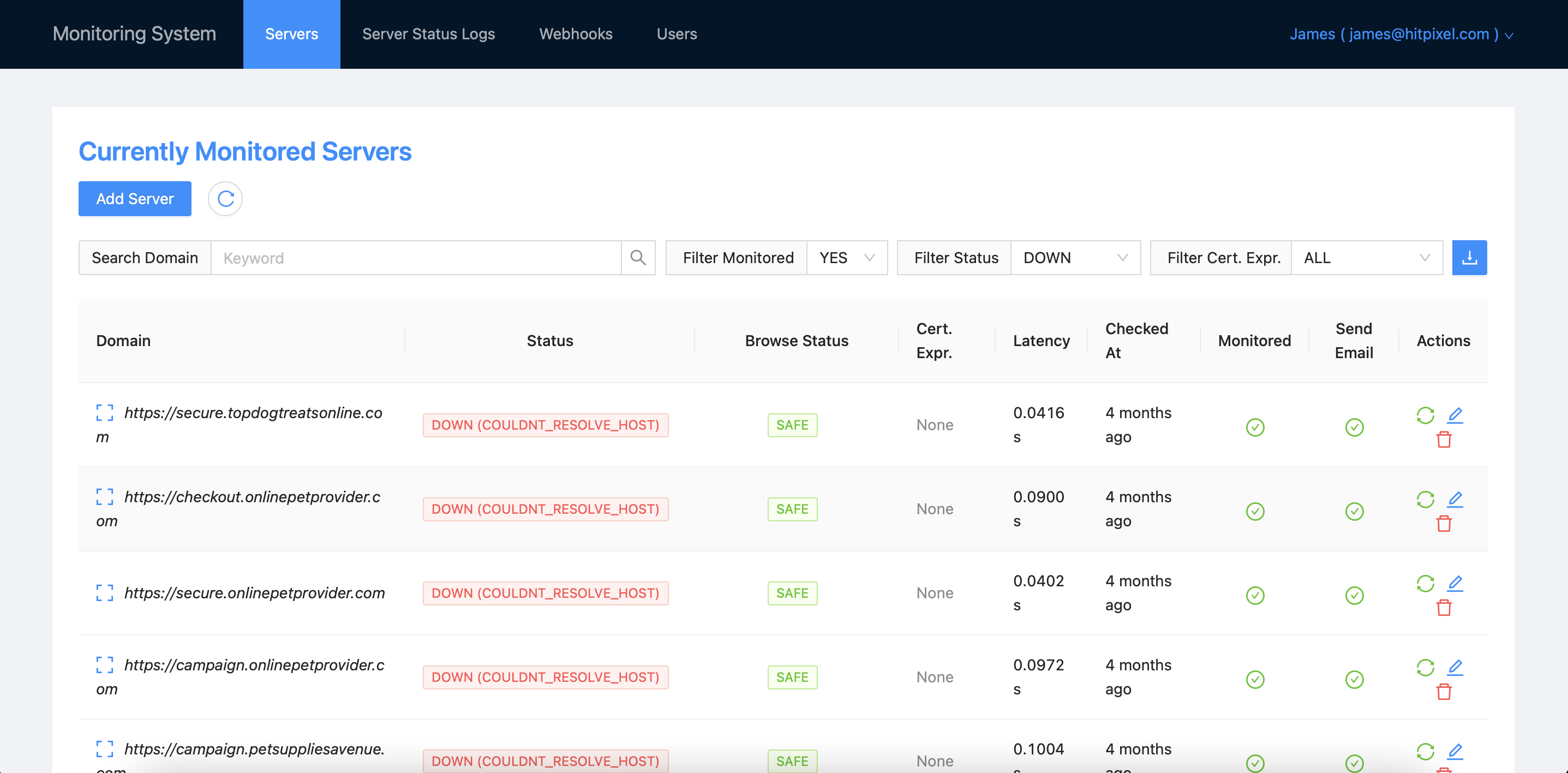Toggle Send Email check for secure.onlinepetprovider.com
The image size is (1568, 773).
(x=1354, y=595)
